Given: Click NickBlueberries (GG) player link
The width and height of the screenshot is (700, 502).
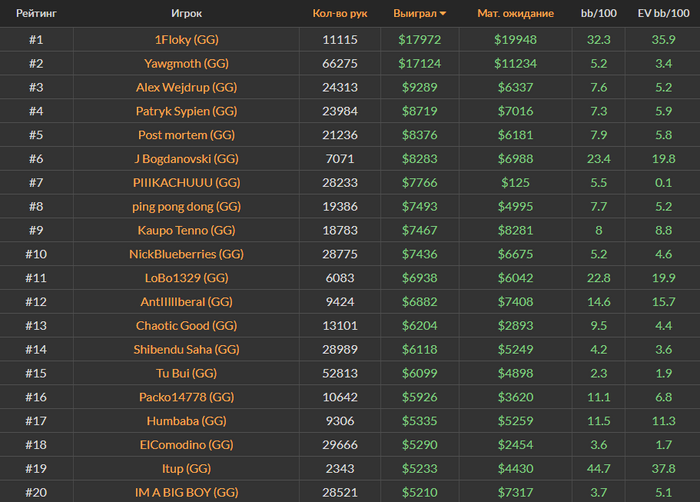Looking at the screenshot, I should pyautogui.click(x=187, y=254).
